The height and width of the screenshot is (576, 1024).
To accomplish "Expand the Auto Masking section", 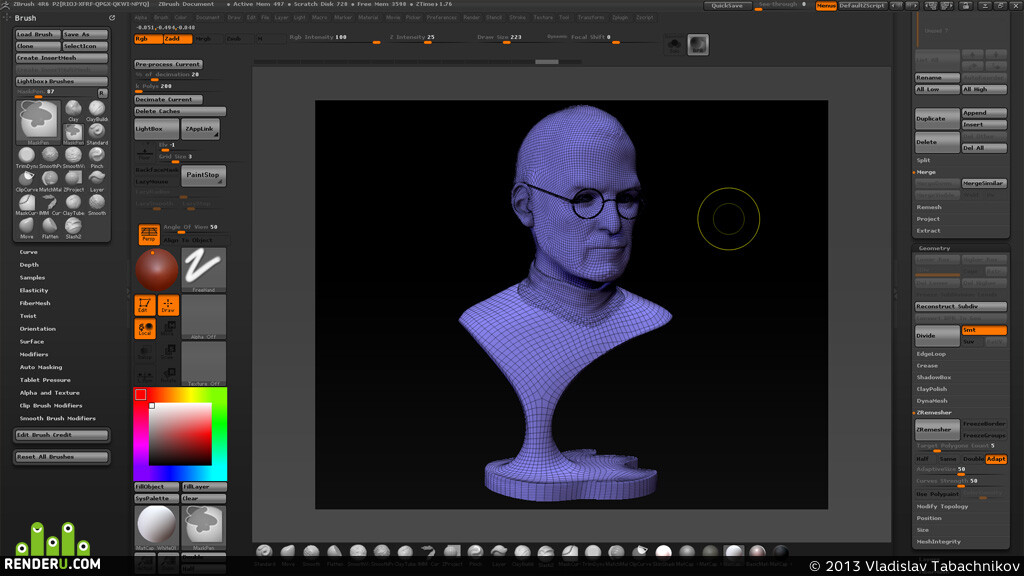I will click(x=40, y=367).
